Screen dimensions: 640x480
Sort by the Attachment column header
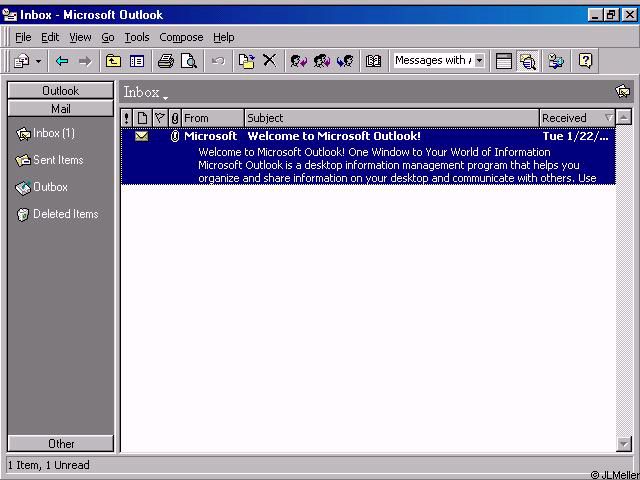coord(175,118)
